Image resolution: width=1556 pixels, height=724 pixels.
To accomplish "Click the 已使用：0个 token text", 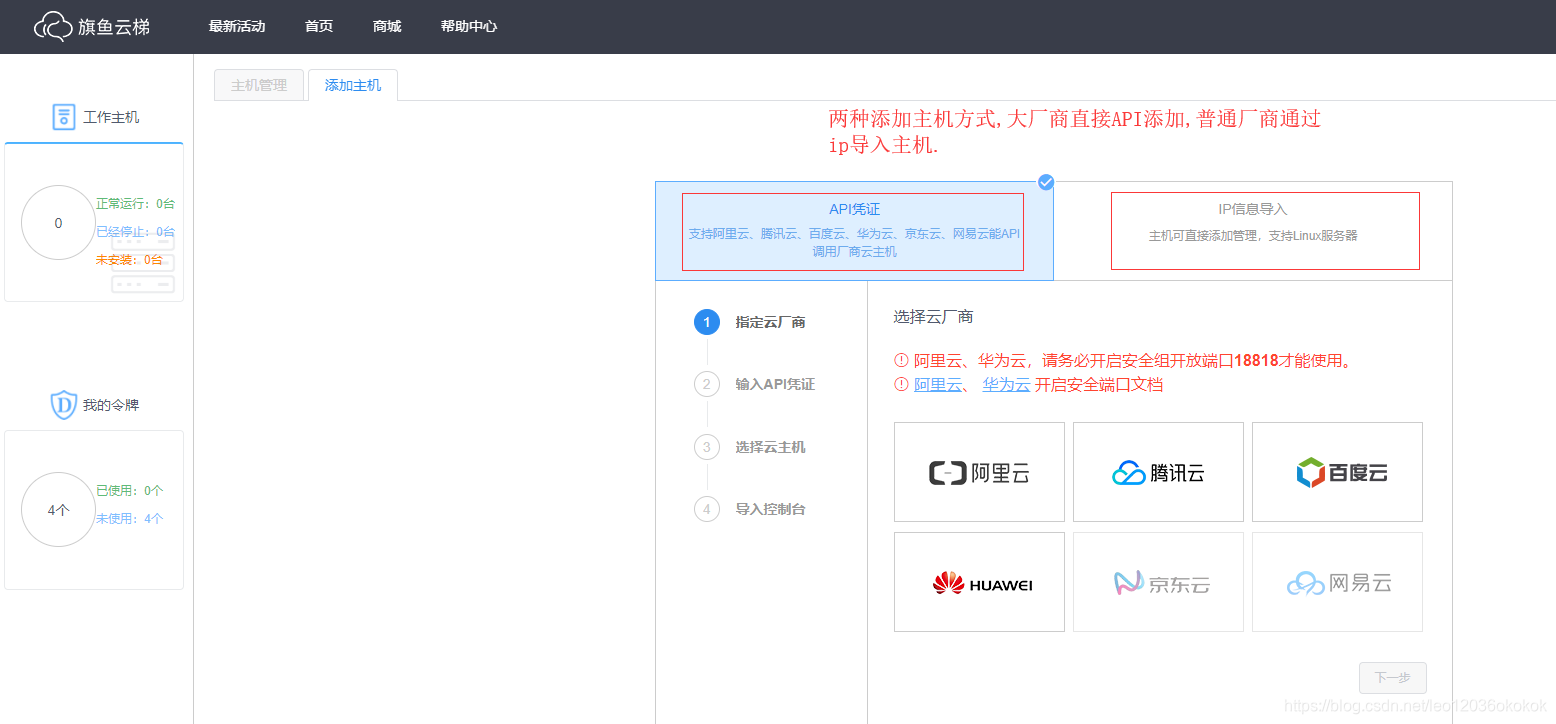I will coord(129,491).
